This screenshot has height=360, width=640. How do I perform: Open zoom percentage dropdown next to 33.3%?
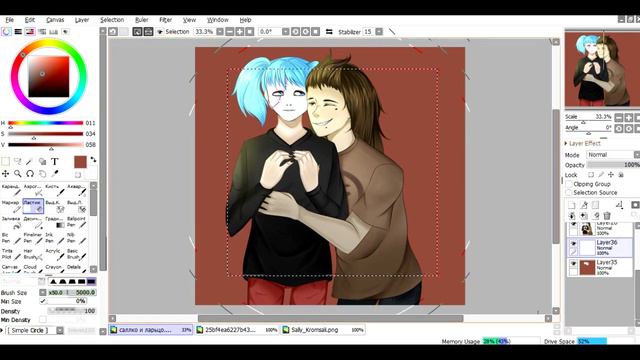pos(220,31)
